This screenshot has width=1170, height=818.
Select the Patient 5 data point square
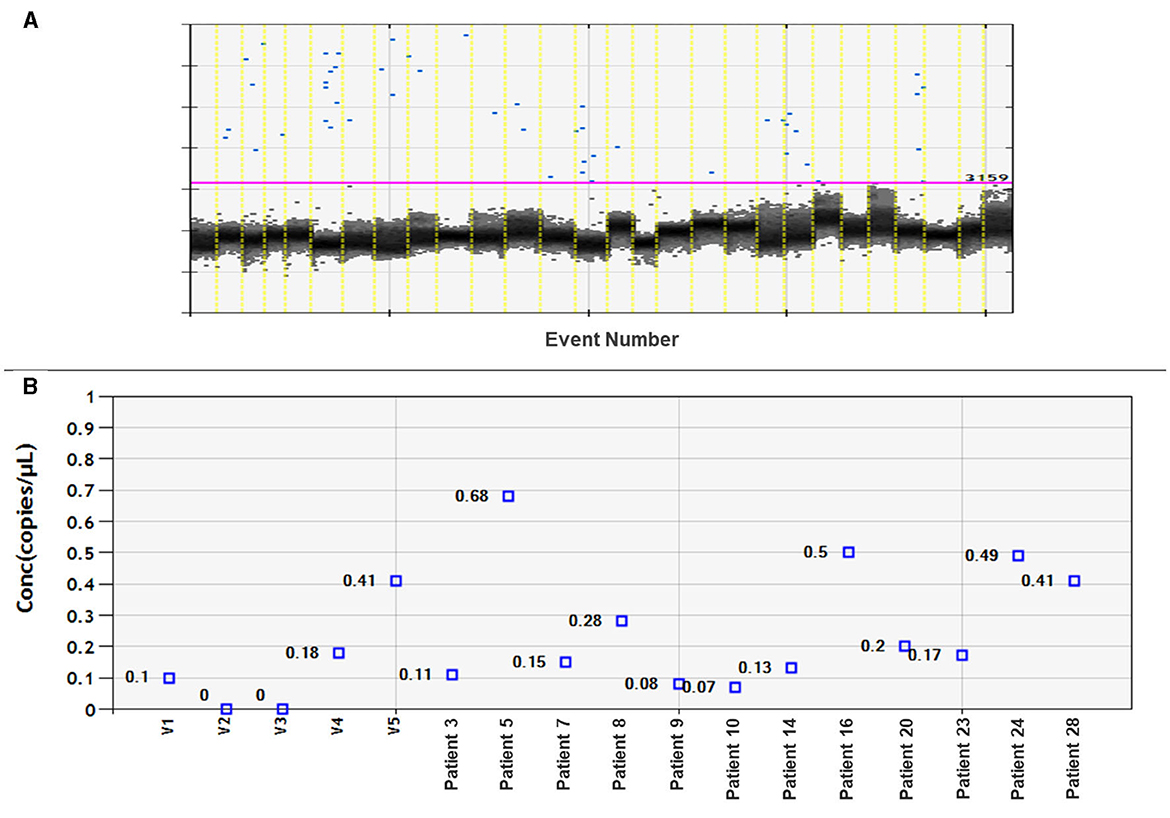tap(509, 496)
